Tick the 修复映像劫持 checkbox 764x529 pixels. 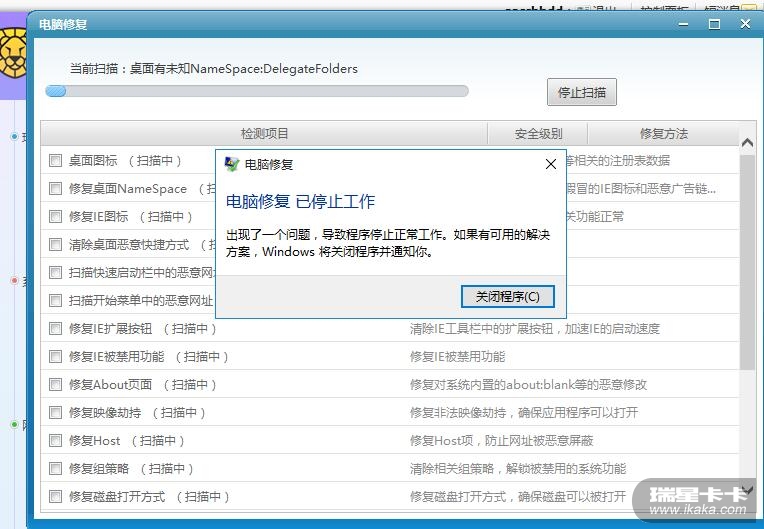(56, 413)
